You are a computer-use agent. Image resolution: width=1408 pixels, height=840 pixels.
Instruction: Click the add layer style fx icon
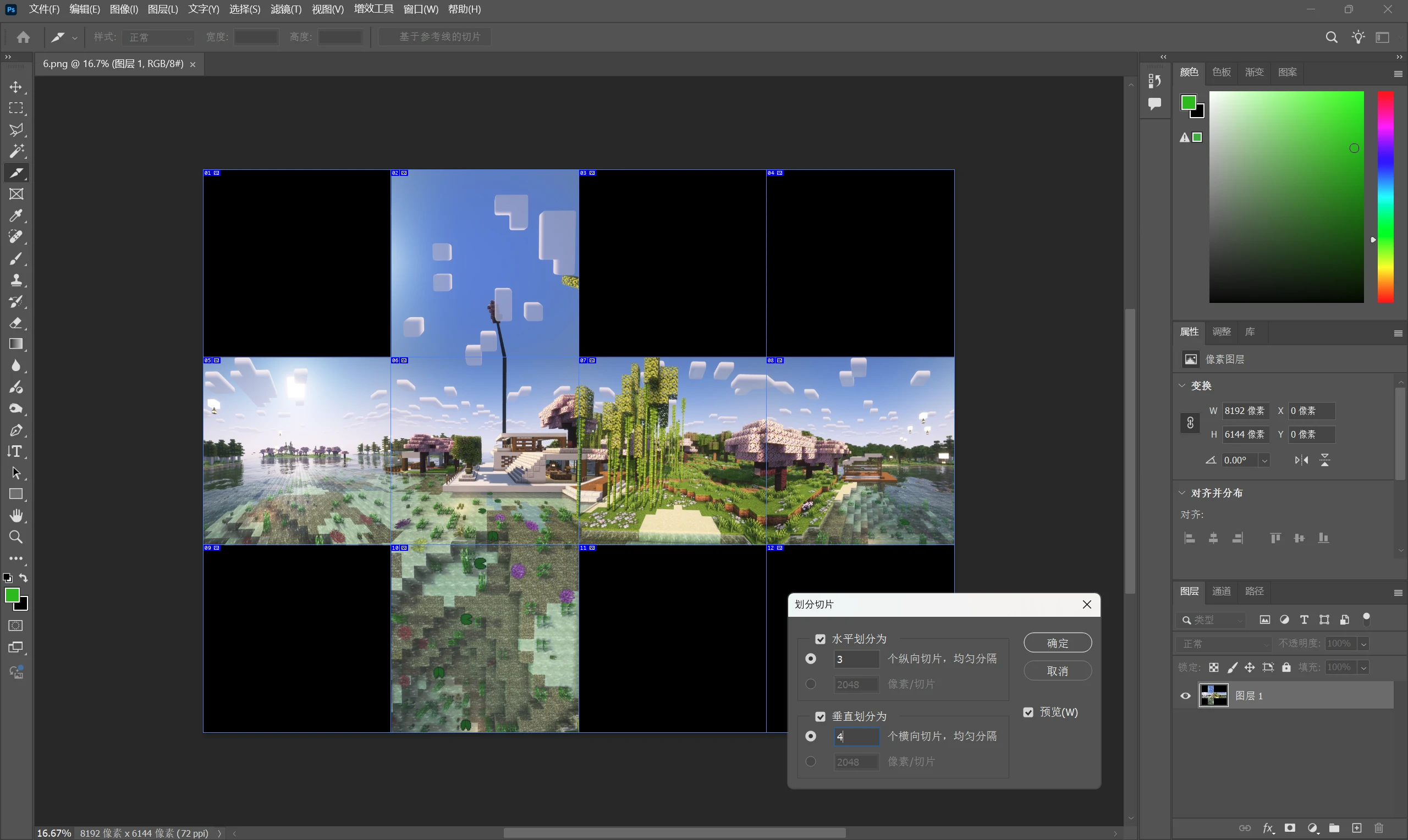(x=1268, y=828)
